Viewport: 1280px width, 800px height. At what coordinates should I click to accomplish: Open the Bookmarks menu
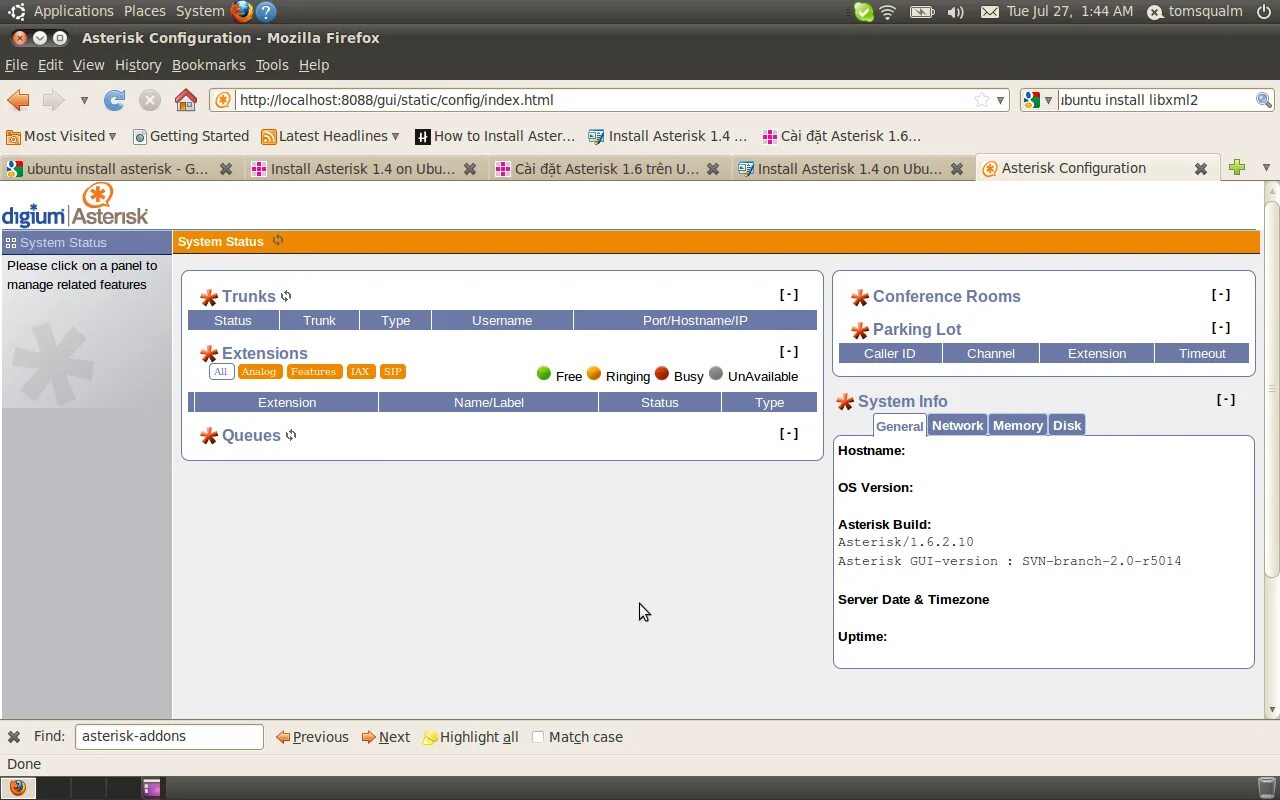point(208,65)
